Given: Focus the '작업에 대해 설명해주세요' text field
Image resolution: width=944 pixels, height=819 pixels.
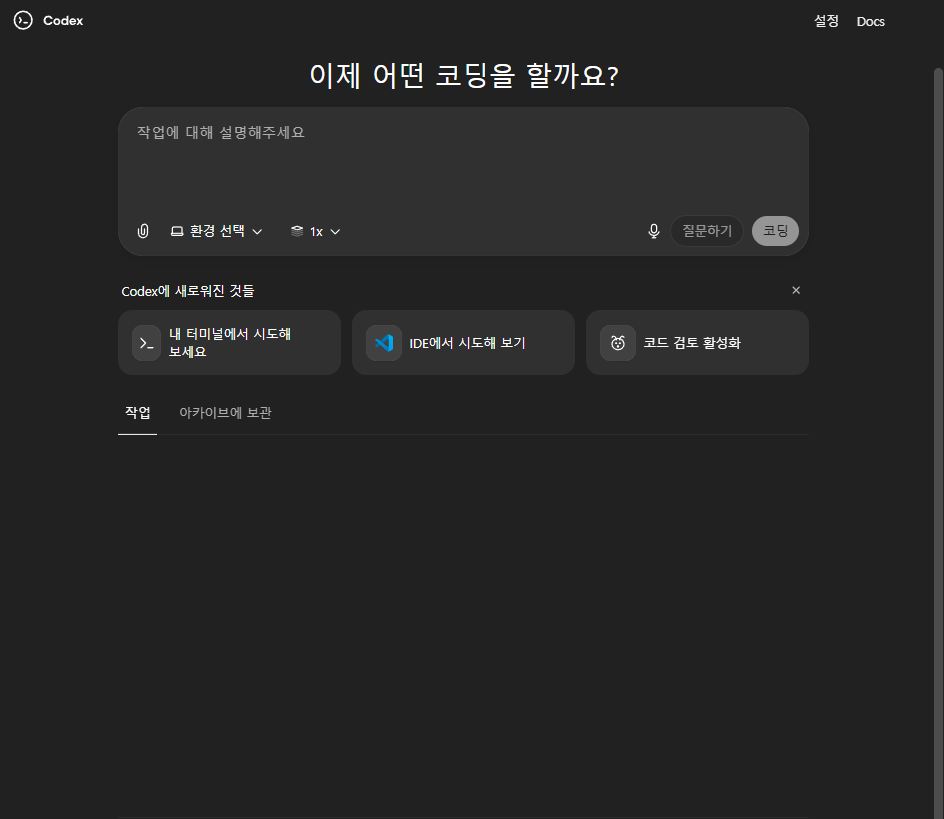Looking at the screenshot, I should pos(462,160).
